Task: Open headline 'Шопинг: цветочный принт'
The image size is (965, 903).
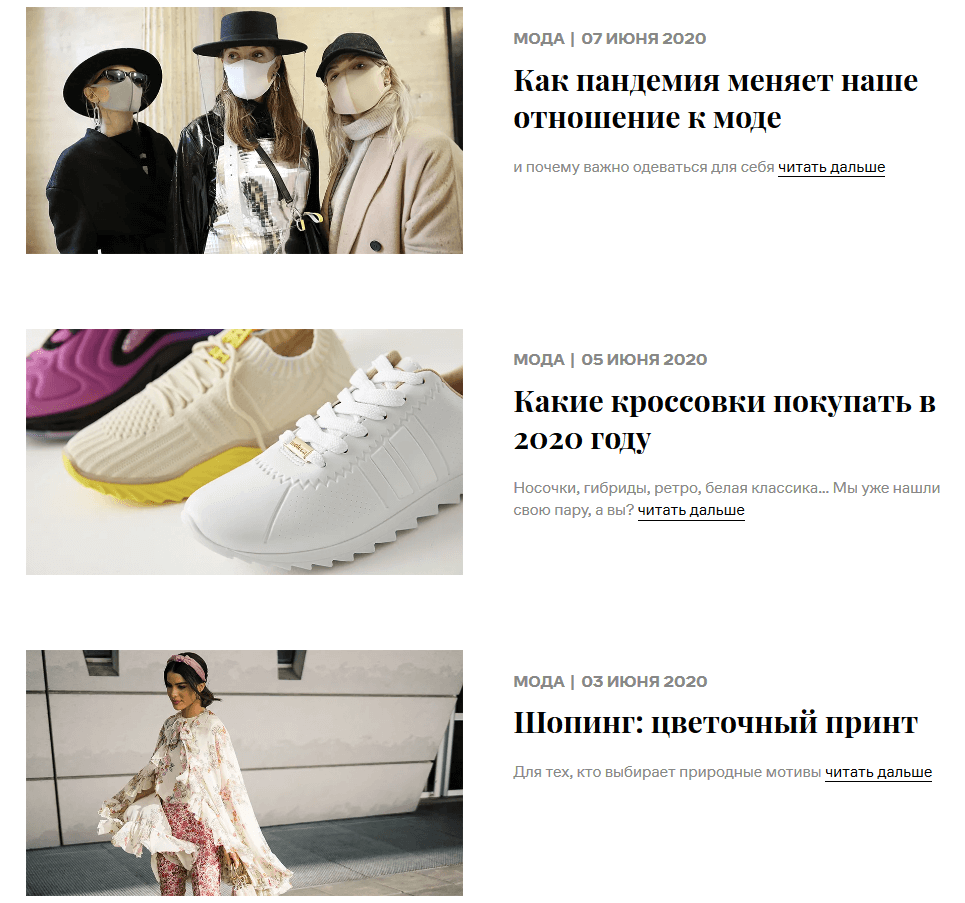Action: point(715,723)
